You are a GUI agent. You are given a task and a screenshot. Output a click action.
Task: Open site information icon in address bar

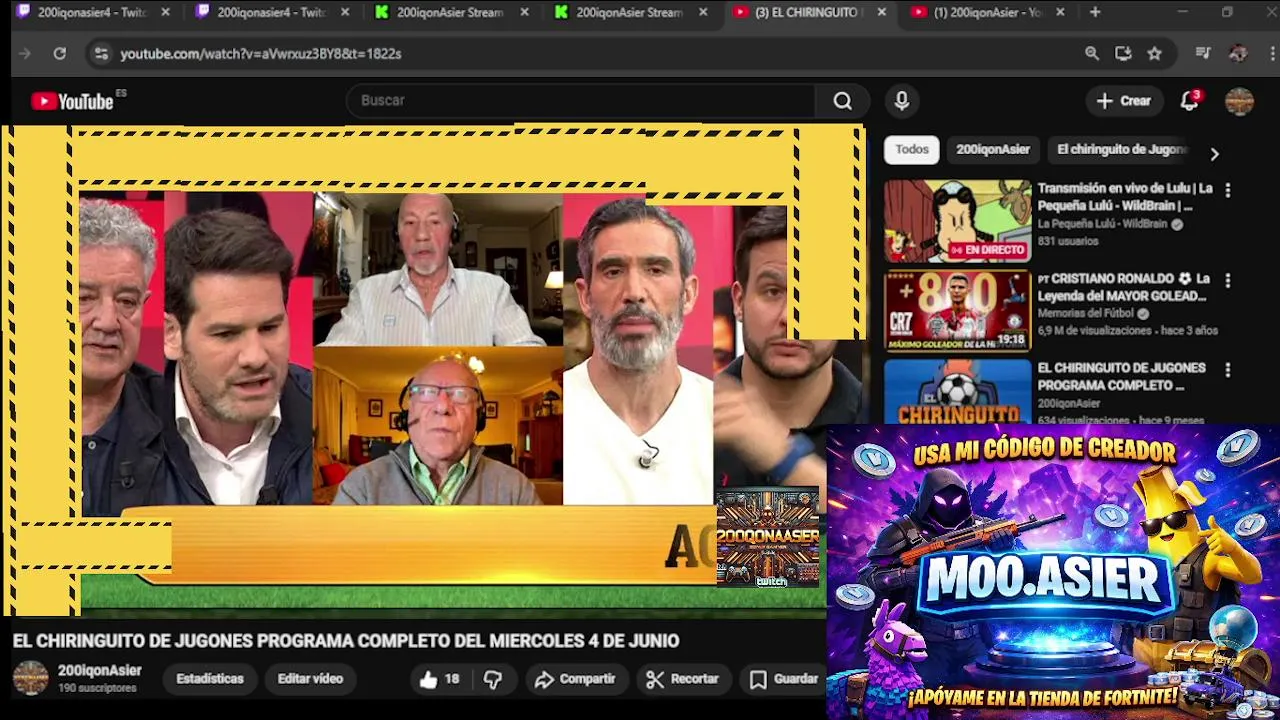coord(100,53)
